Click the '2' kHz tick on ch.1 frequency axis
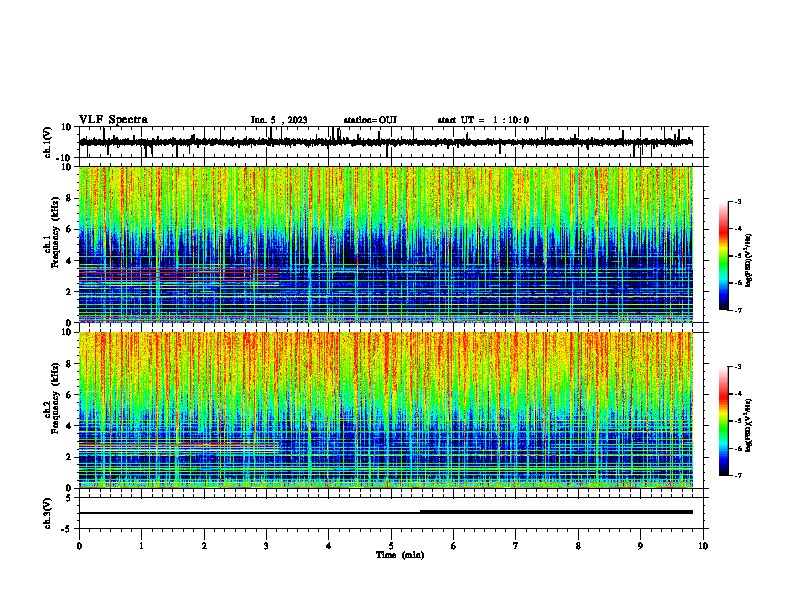Screen dimensions: 792x612 point(70,291)
